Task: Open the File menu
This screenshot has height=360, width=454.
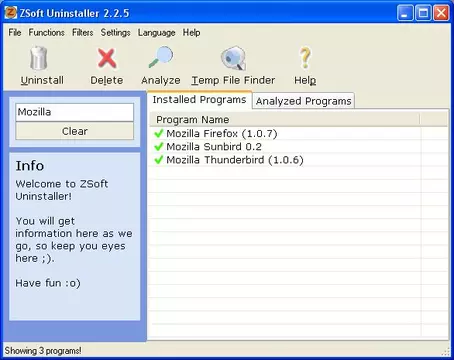Action: pyautogui.click(x=15, y=32)
